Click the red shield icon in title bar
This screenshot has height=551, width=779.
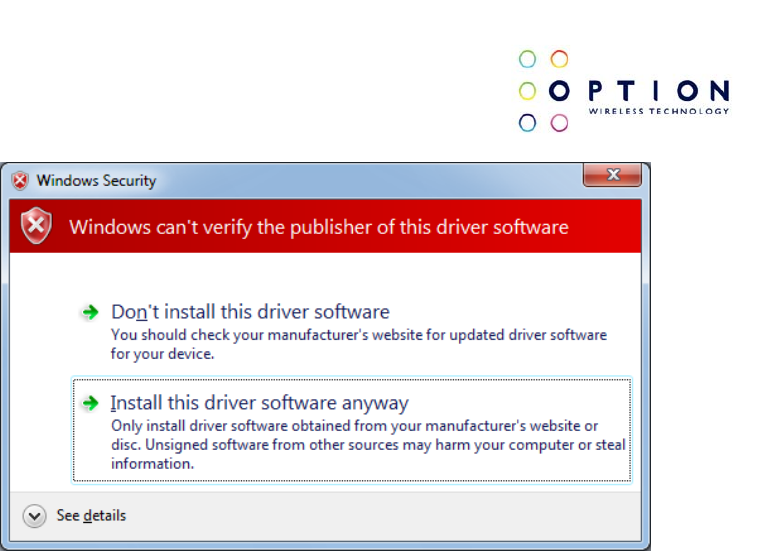(x=20, y=181)
